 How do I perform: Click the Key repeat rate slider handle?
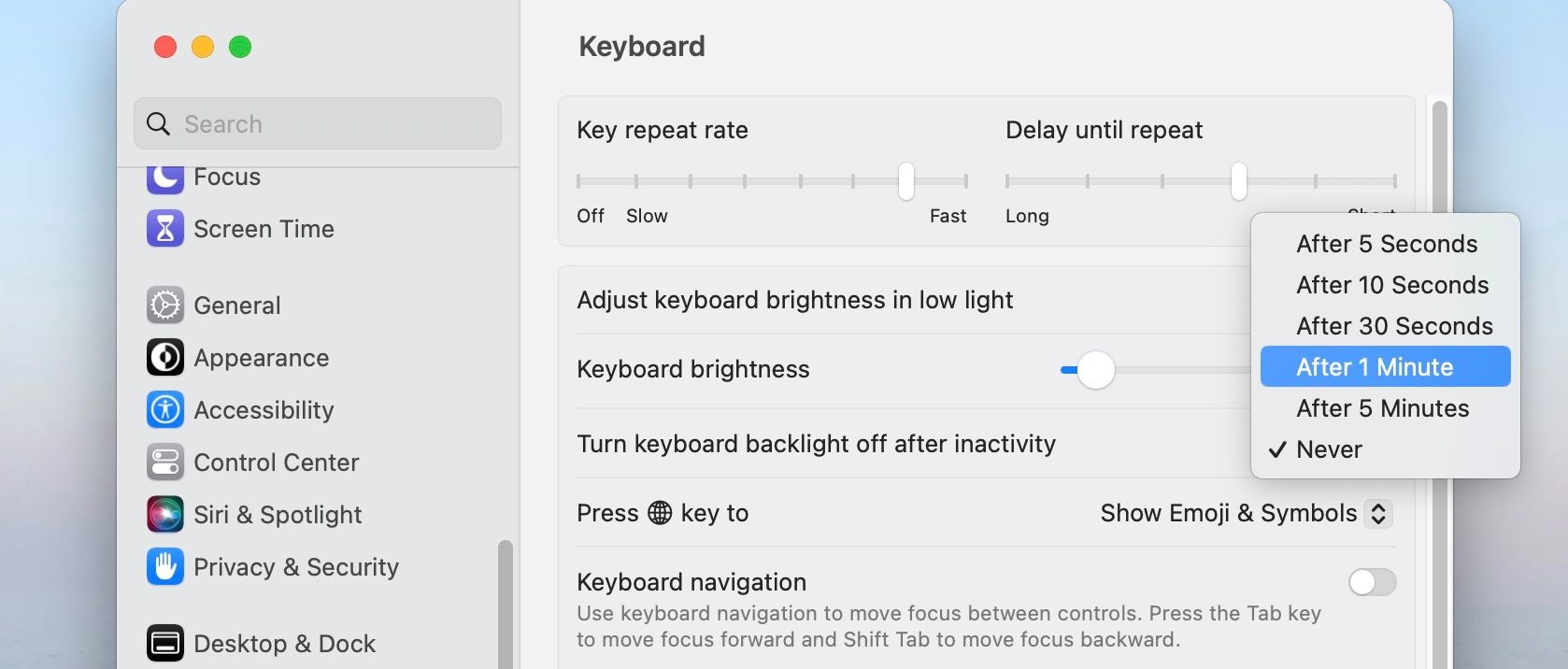coord(905,181)
